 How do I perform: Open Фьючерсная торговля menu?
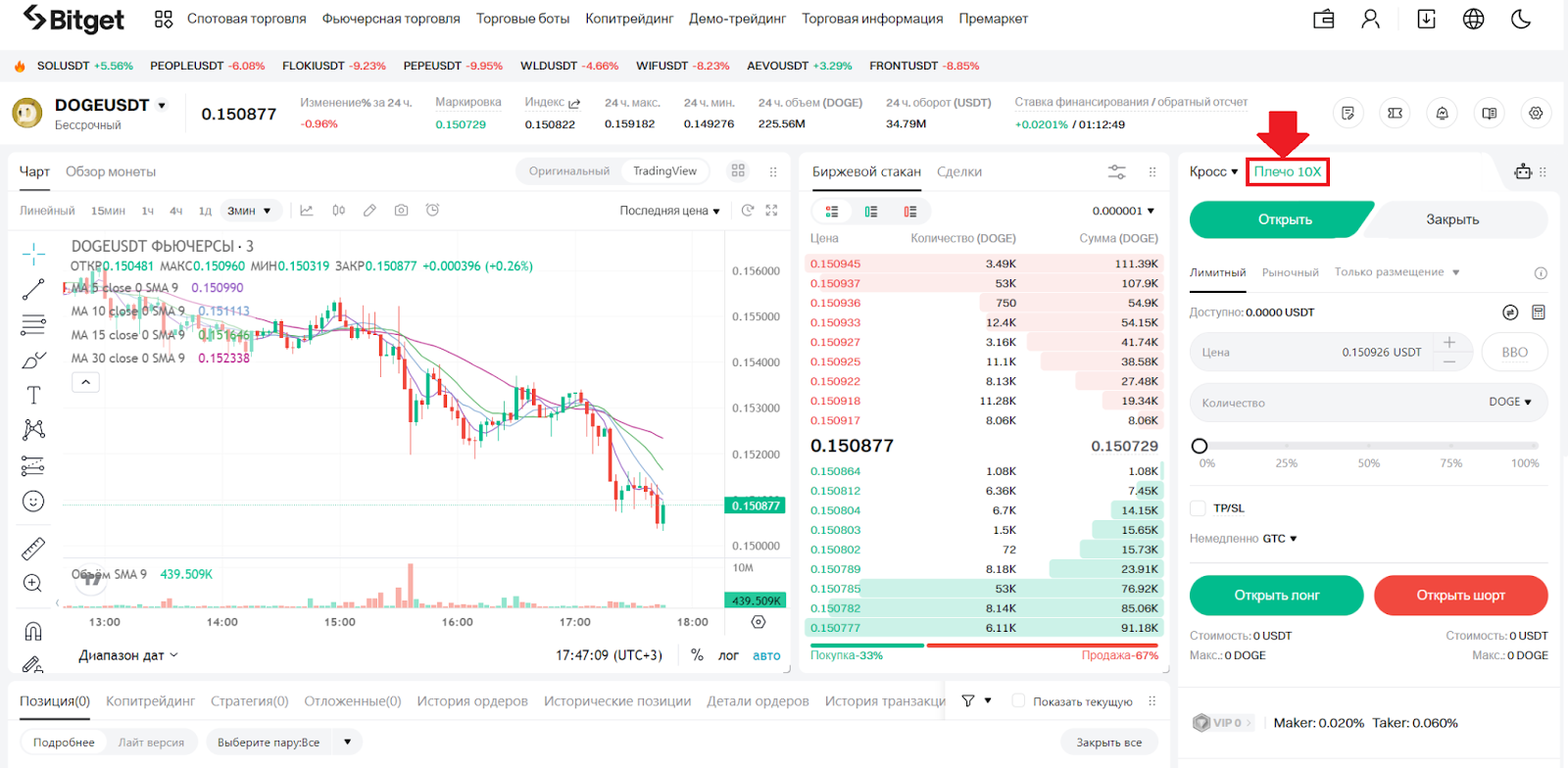click(391, 19)
